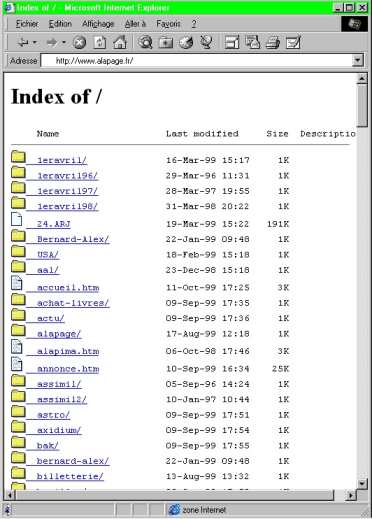This screenshot has height=519, width=372.
Task: Open the 1eravril96/ directory link
Action: click(x=67, y=176)
